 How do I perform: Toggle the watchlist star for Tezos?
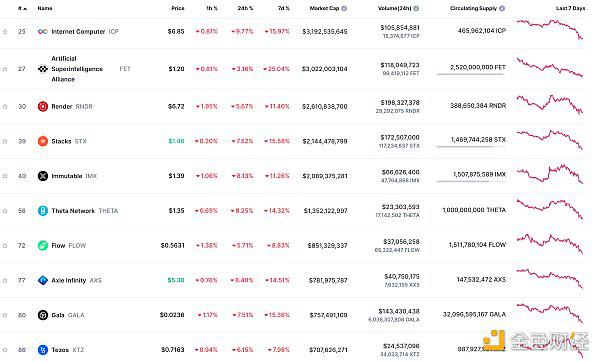5,350
